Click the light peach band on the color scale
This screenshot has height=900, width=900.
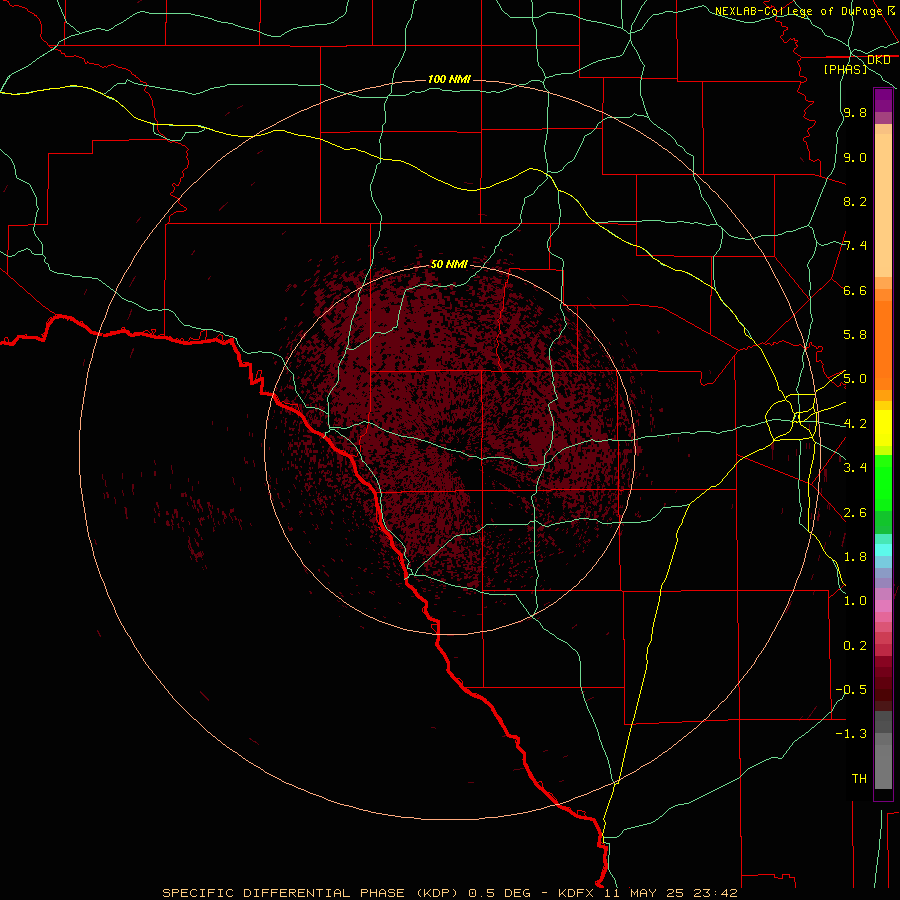click(883, 205)
